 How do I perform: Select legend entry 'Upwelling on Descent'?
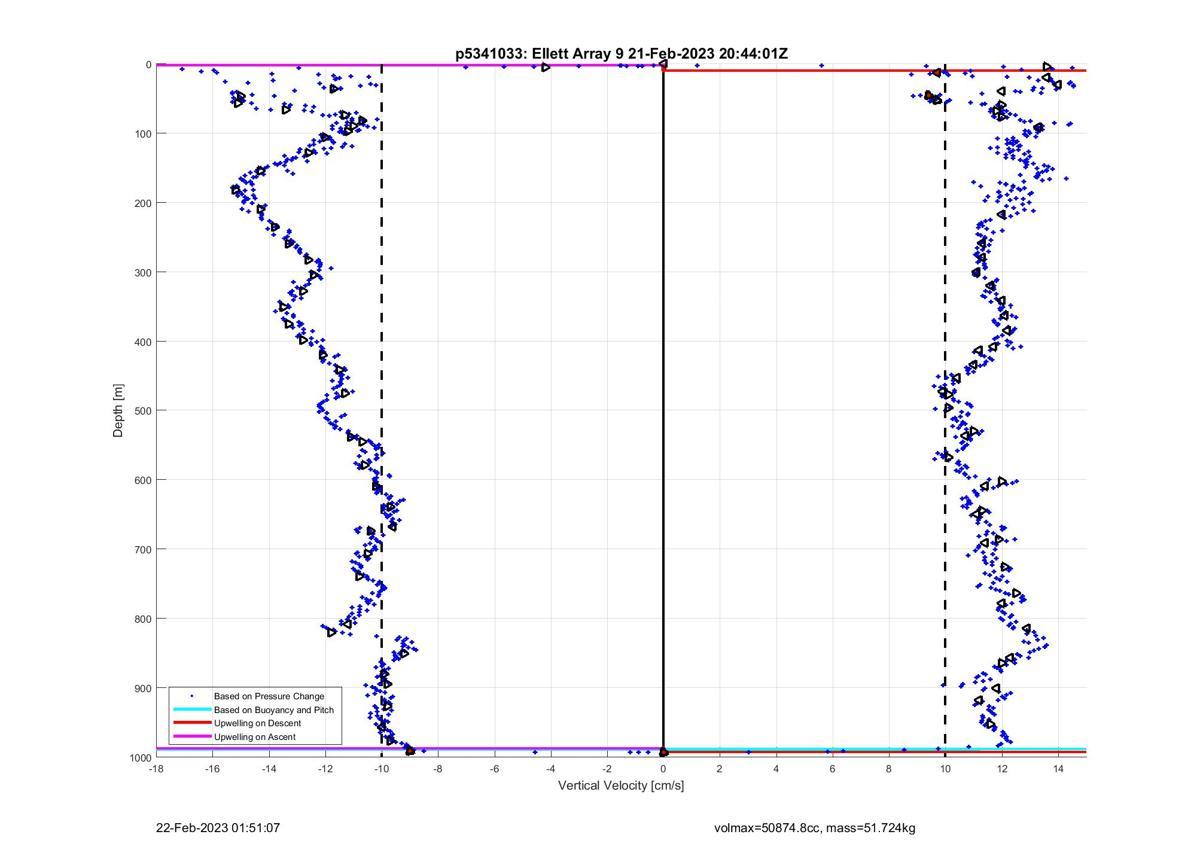point(257,723)
